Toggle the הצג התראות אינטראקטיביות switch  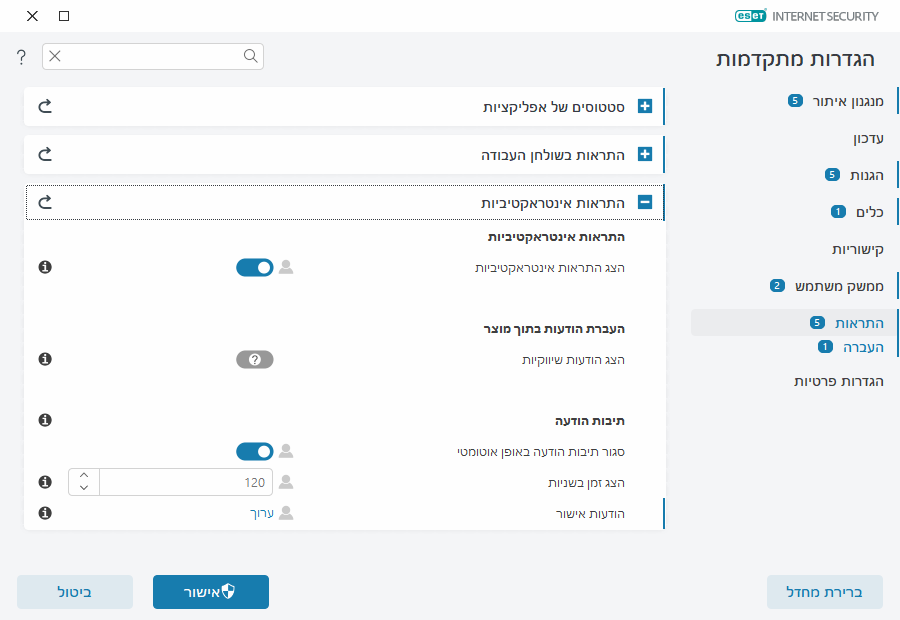click(x=255, y=268)
